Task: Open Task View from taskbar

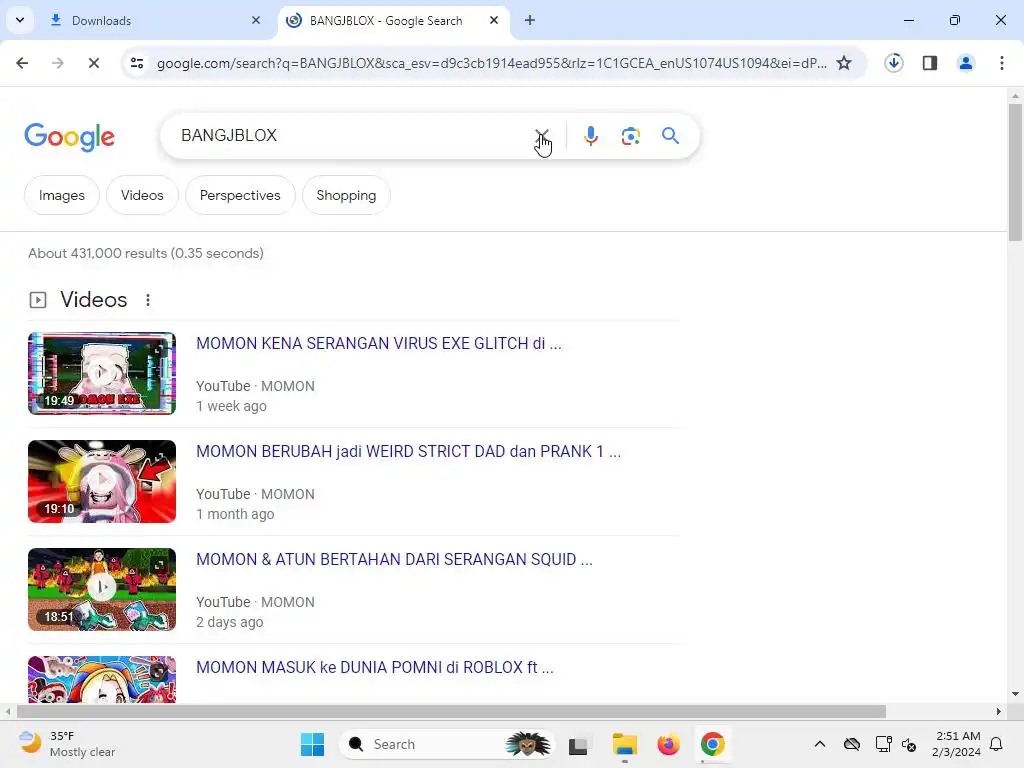Action: 579,744
